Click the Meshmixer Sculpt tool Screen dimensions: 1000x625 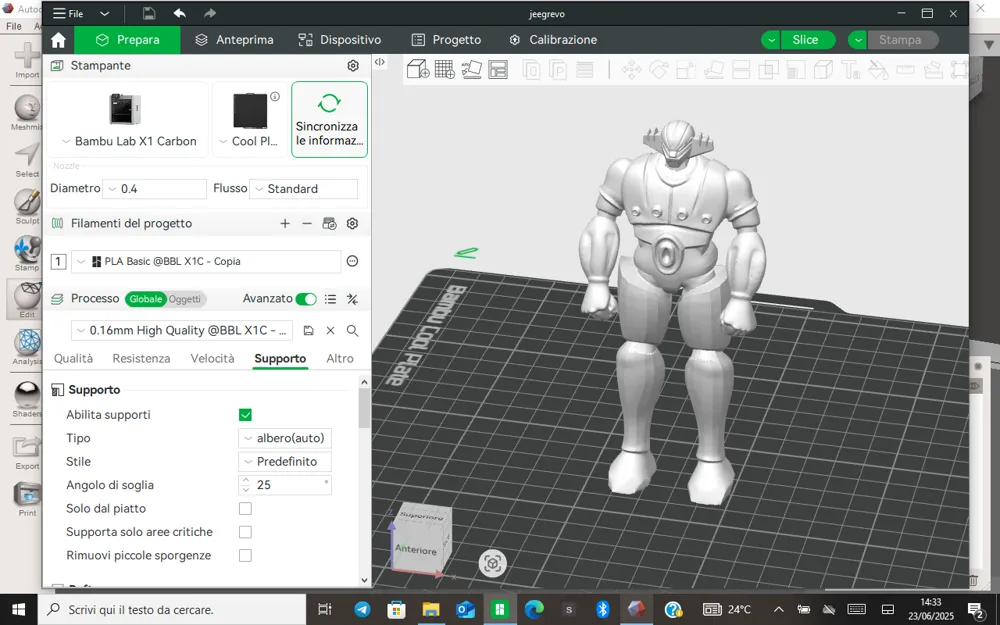click(27, 207)
